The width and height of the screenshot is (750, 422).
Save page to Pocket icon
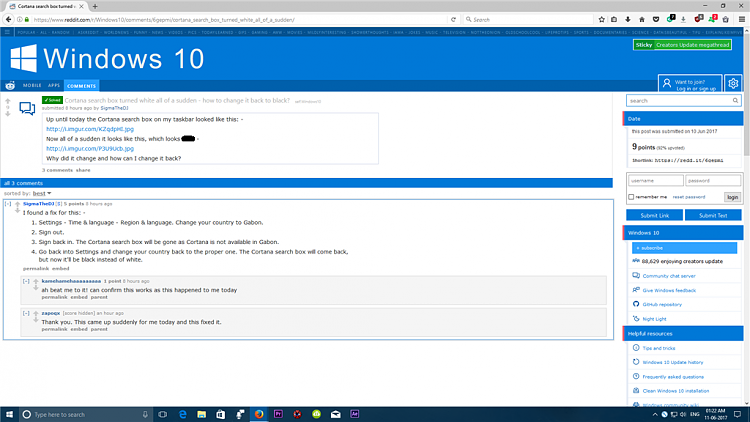click(x=656, y=20)
